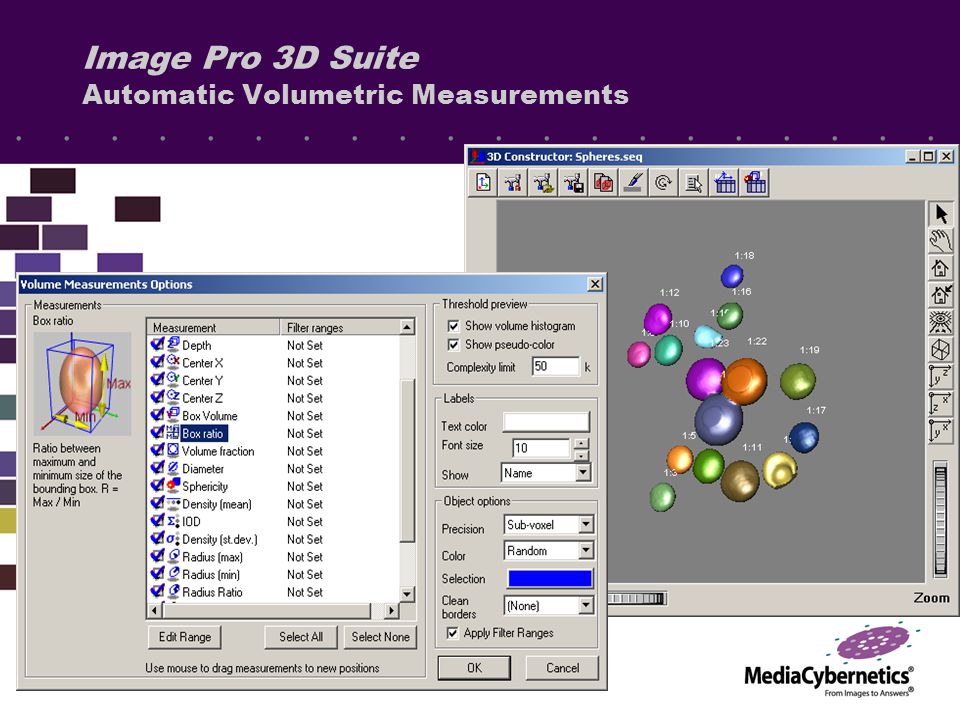Toggle Show pseudo-color checkbox
The height and width of the screenshot is (720, 960).
(453, 345)
